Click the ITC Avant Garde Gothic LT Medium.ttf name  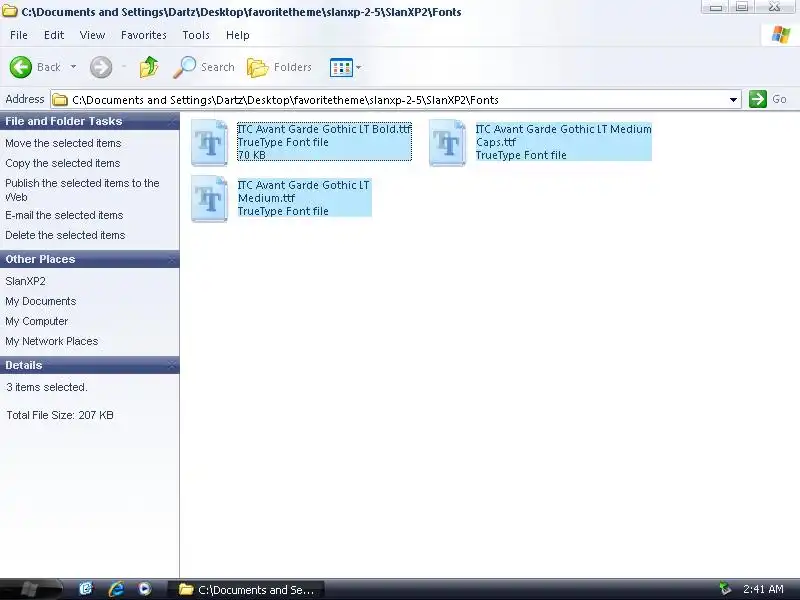304,191
